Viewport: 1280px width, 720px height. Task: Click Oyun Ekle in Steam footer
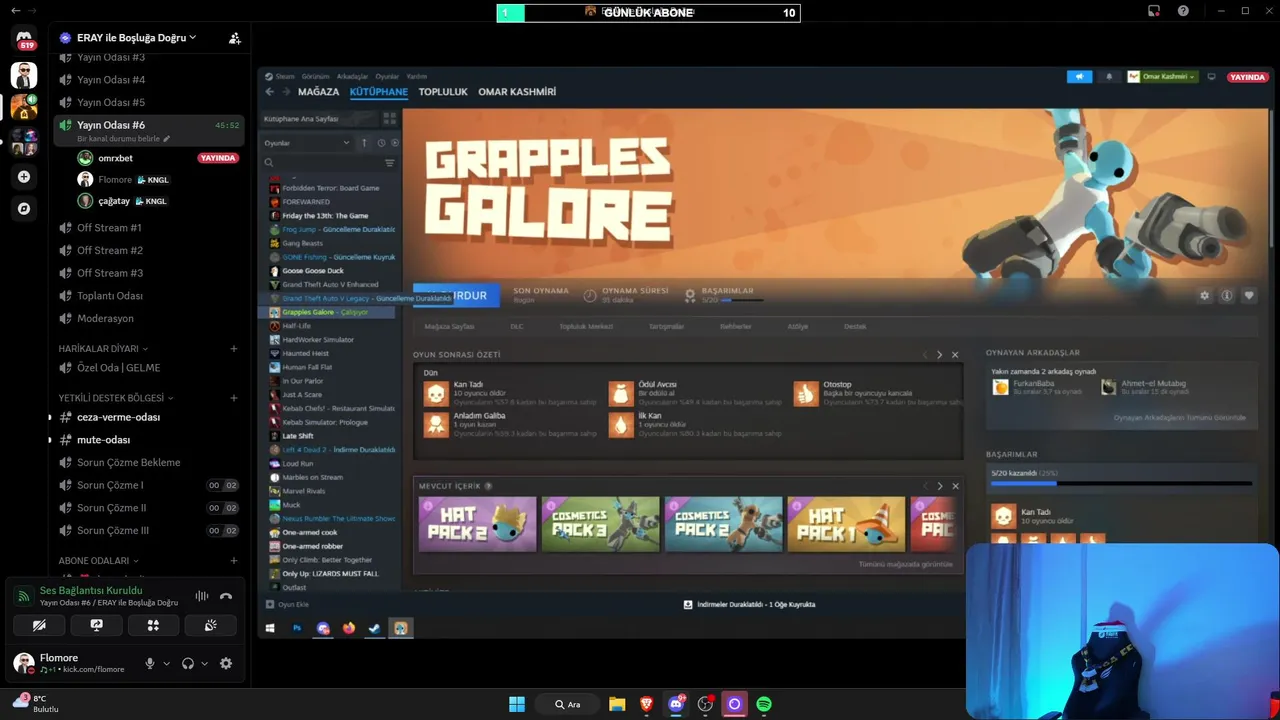[x=287, y=604]
